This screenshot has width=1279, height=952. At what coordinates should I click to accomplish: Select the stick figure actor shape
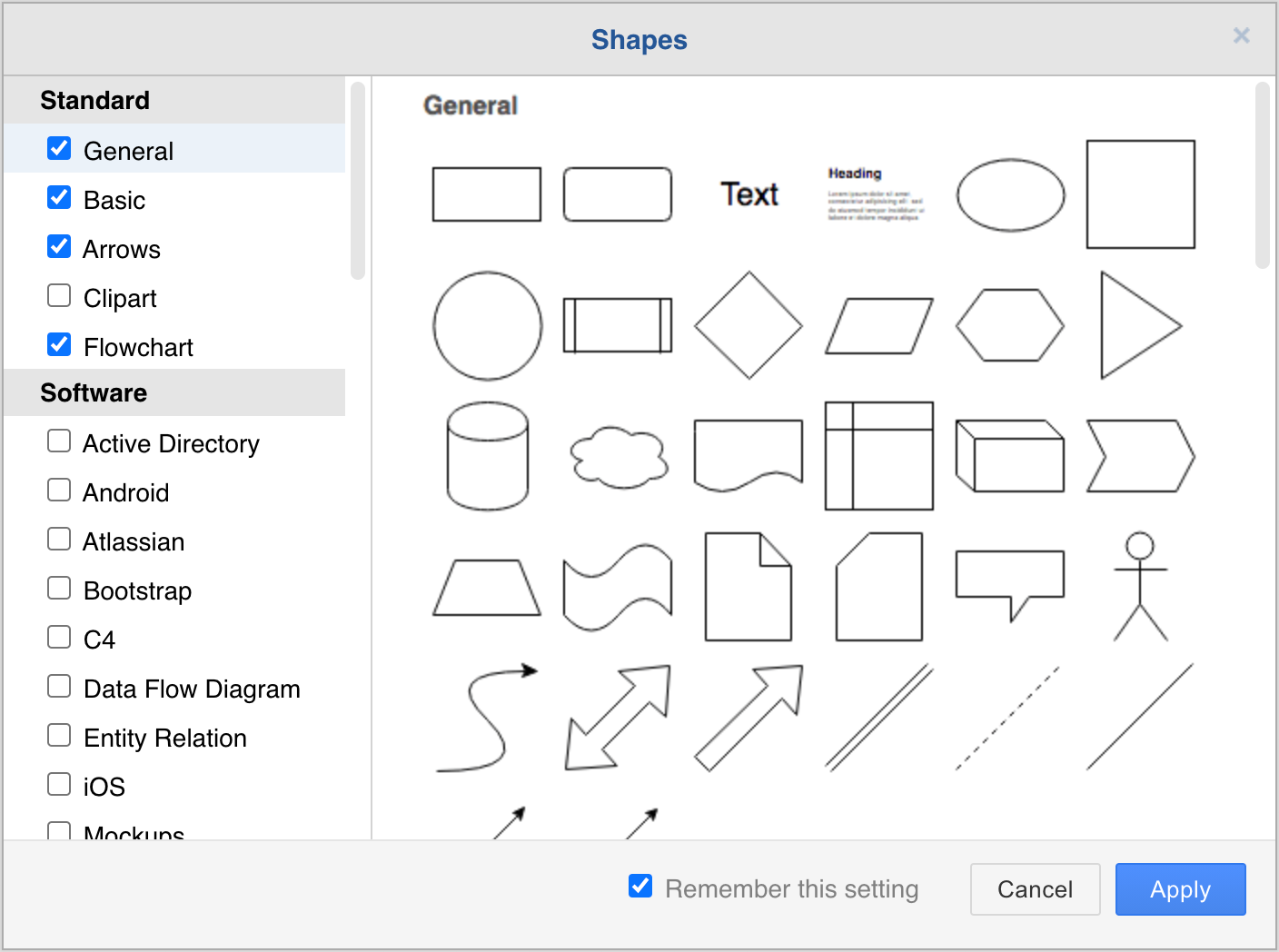tap(1140, 586)
